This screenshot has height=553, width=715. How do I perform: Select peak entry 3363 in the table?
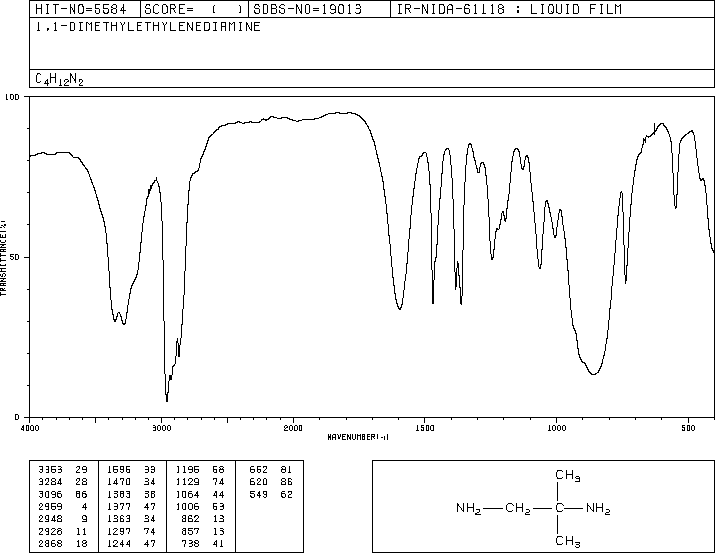(63, 469)
